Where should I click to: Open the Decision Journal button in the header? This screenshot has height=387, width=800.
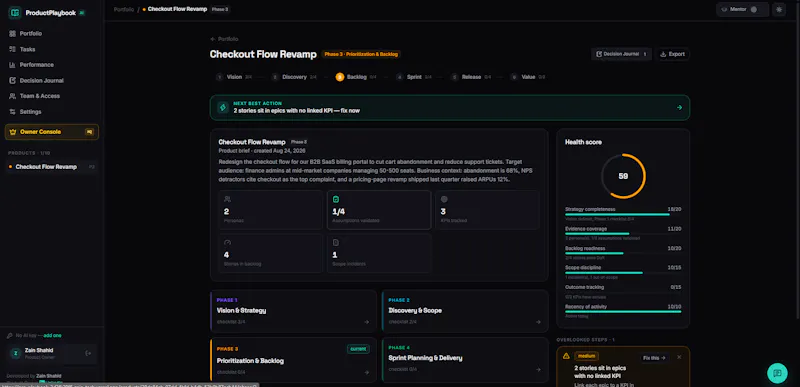point(621,54)
